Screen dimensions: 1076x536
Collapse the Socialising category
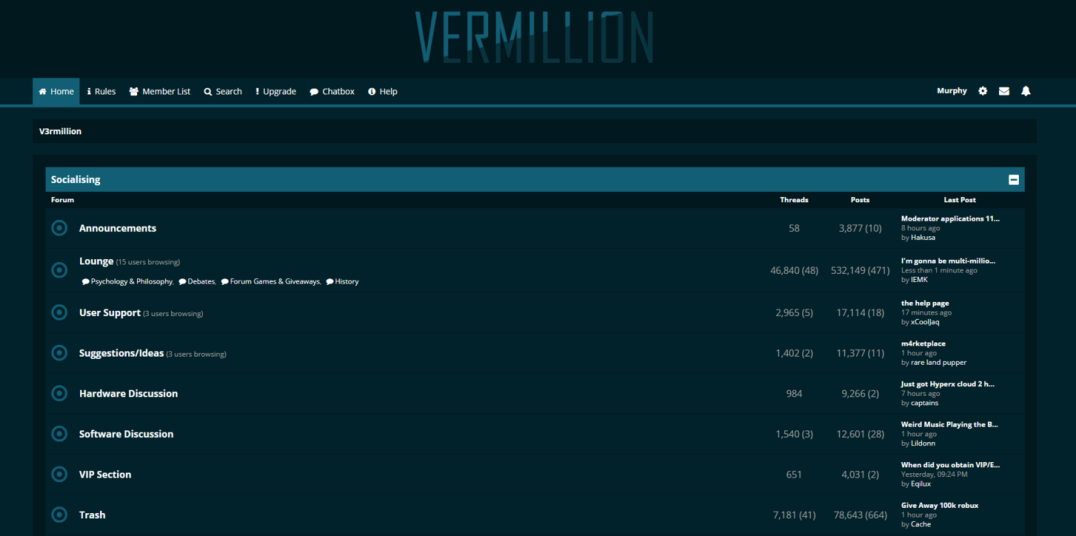pyautogui.click(x=1014, y=180)
